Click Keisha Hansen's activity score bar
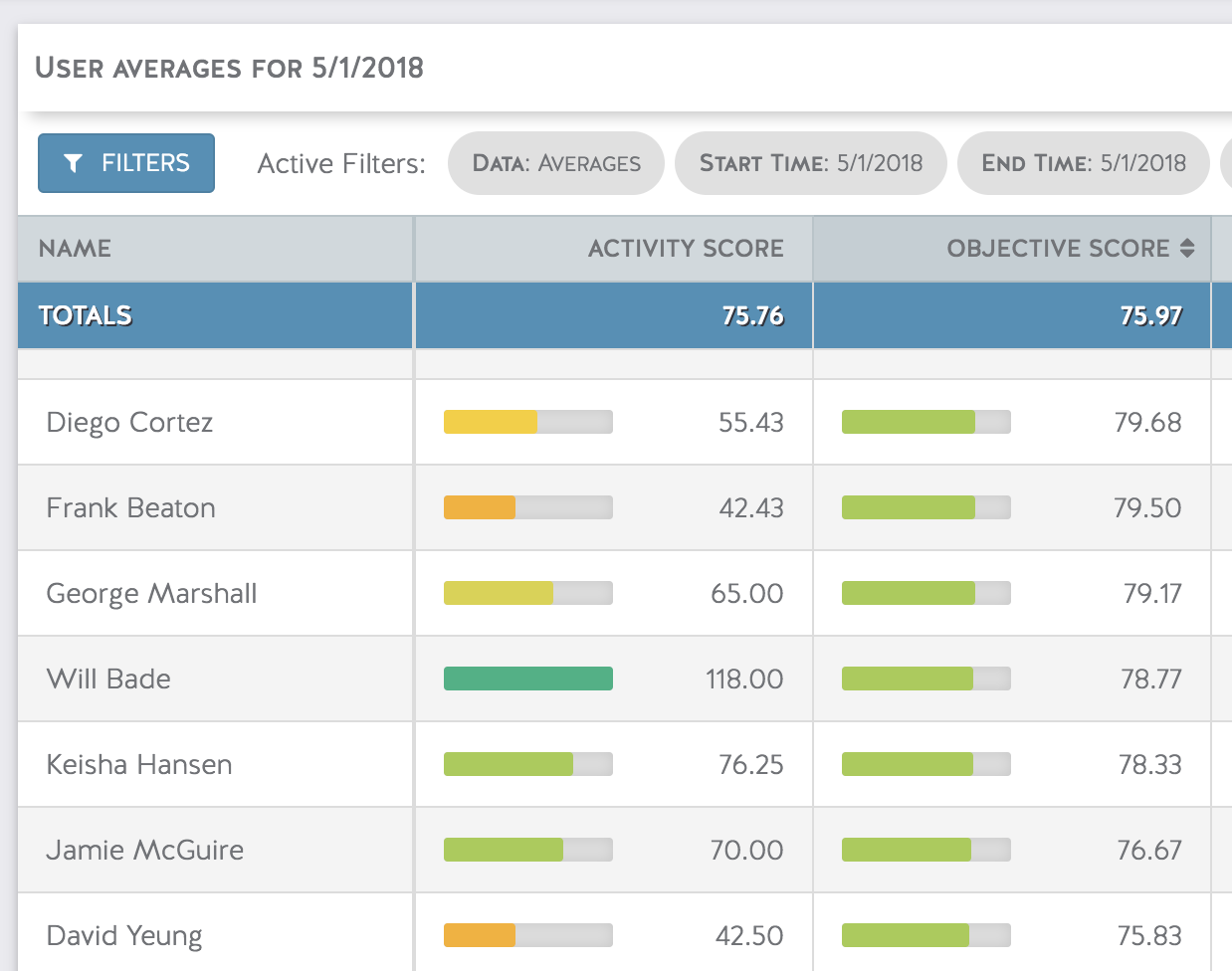The height and width of the screenshot is (971, 1232). pos(528,764)
